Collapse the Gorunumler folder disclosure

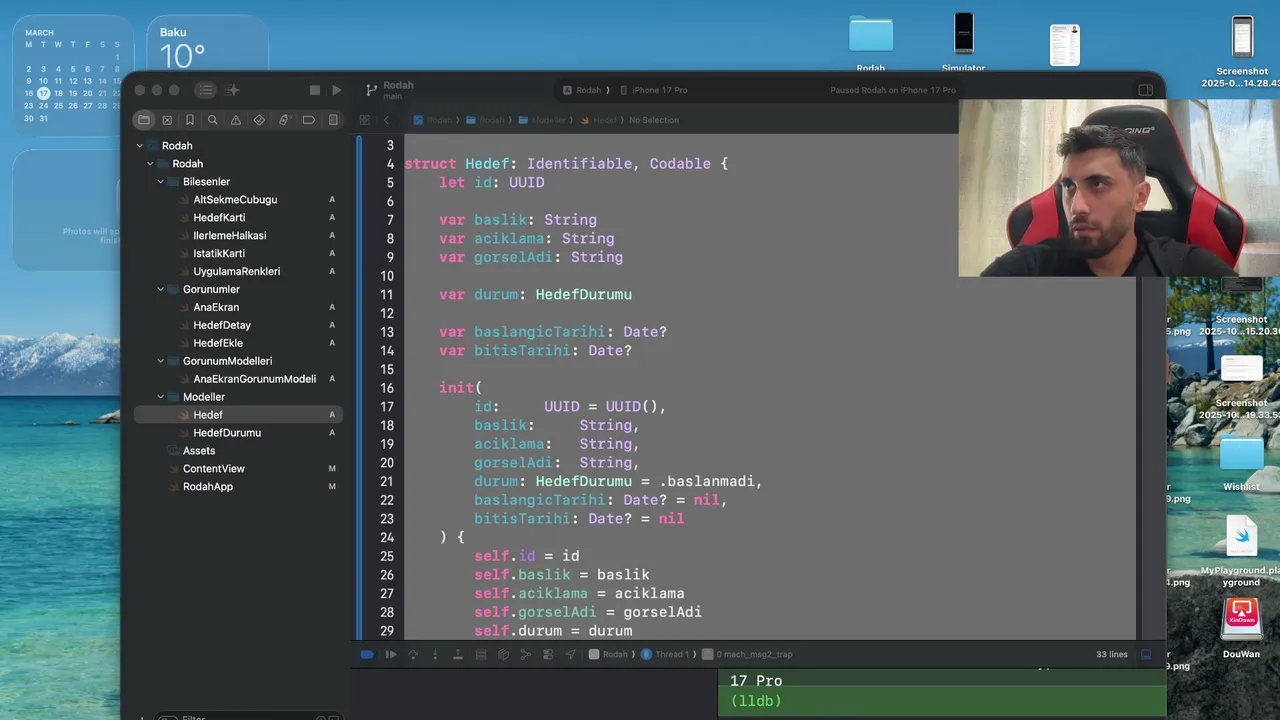pyautogui.click(x=161, y=289)
